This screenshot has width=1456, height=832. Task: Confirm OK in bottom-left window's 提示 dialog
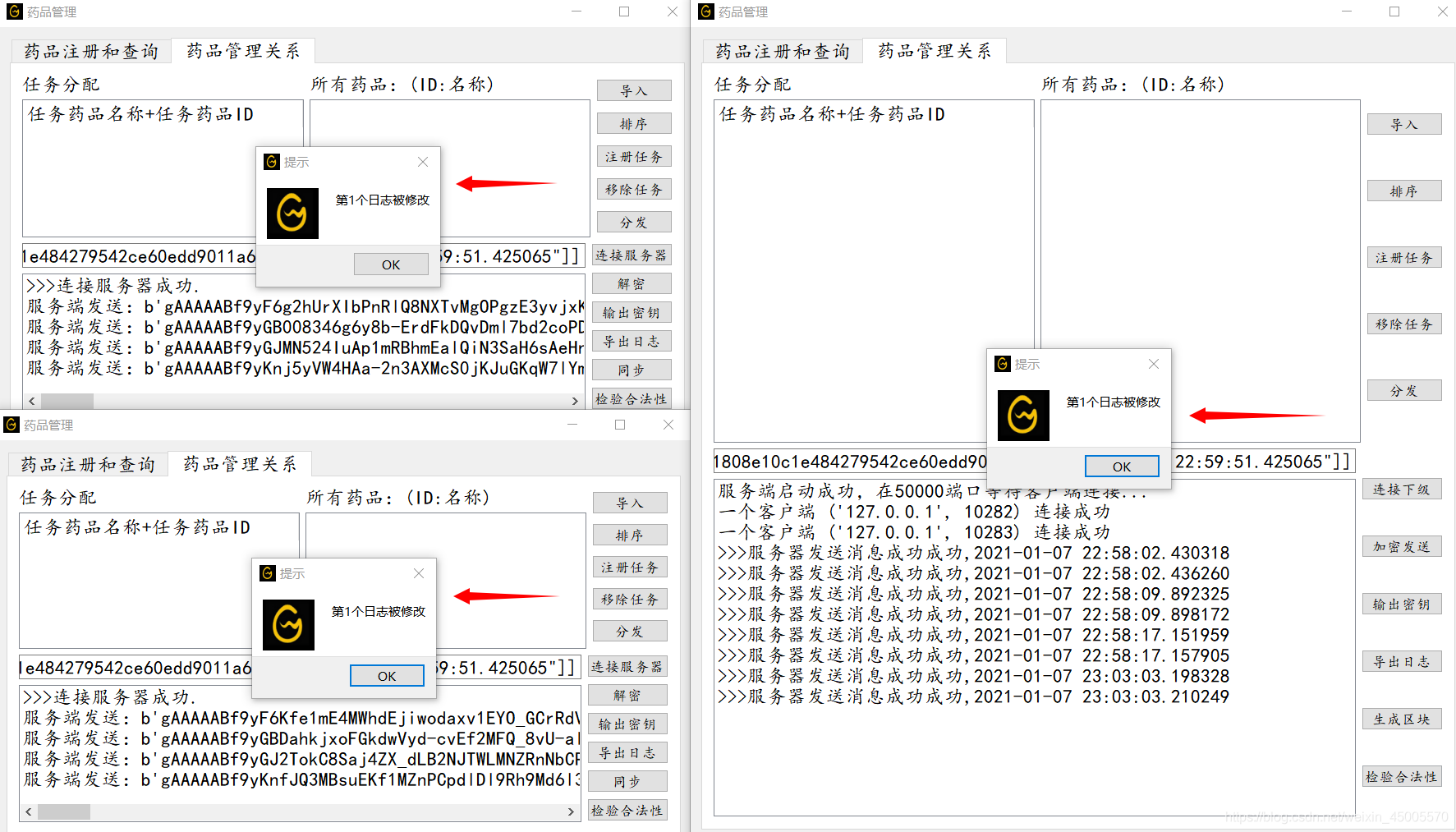click(x=387, y=675)
